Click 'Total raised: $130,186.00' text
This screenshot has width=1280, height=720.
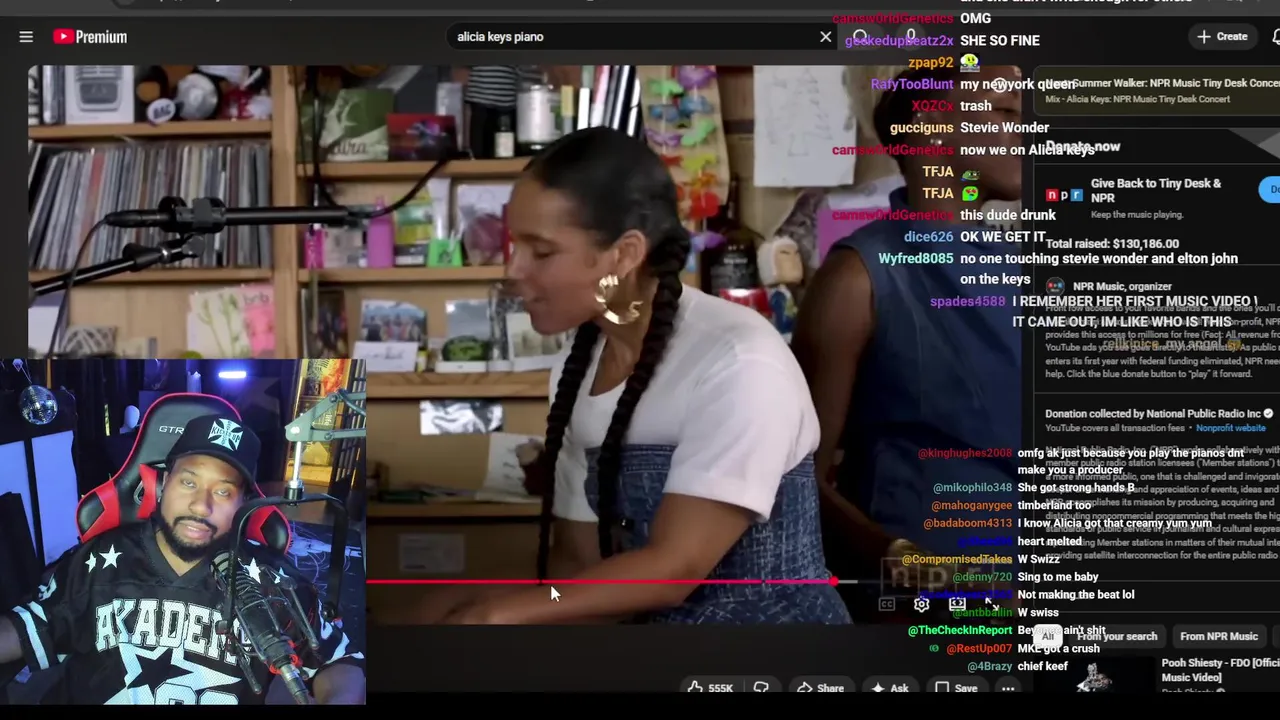pyautogui.click(x=1112, y=244)
